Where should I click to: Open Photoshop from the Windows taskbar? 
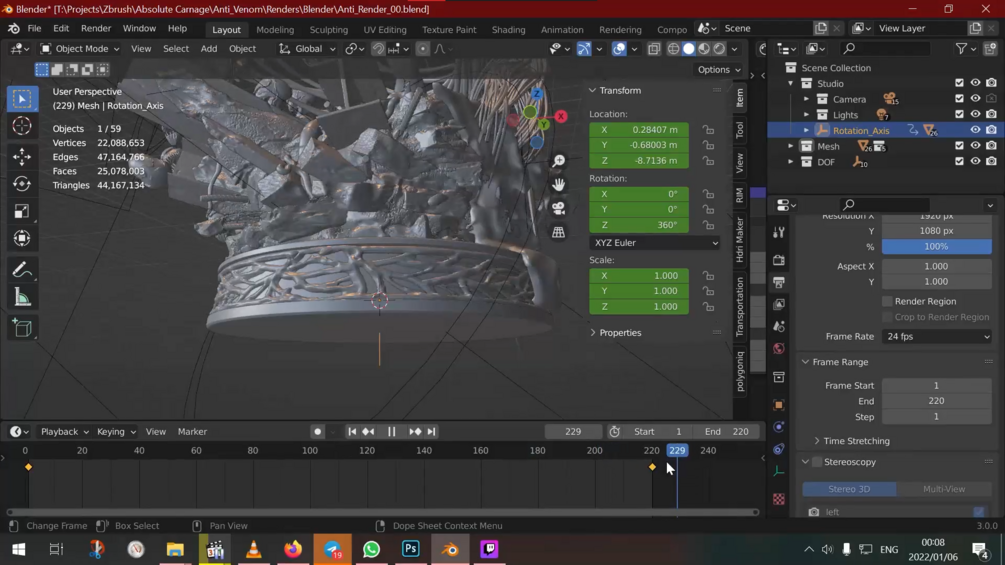pos(410,549)
